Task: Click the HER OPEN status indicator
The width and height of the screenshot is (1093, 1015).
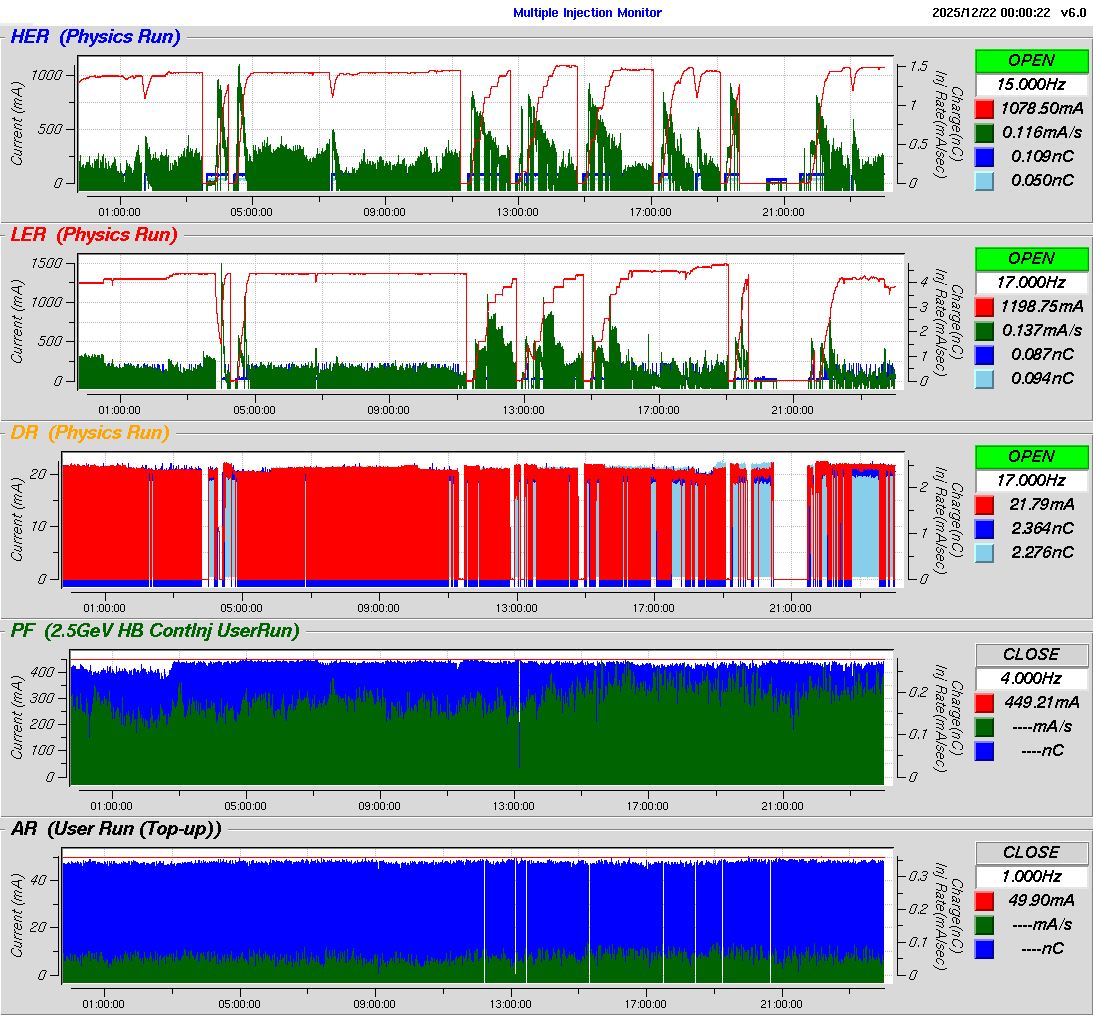Action: (x=1031, y=60)
